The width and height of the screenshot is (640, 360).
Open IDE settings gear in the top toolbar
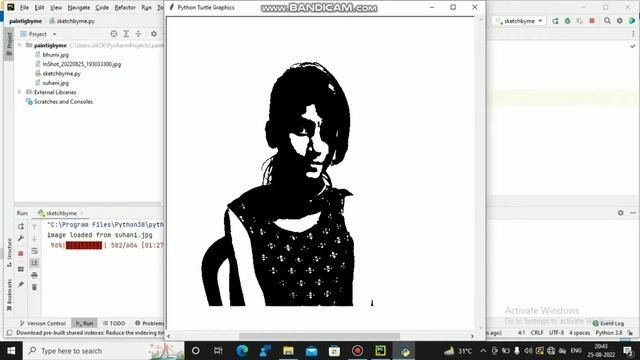(x=620, y=21)
